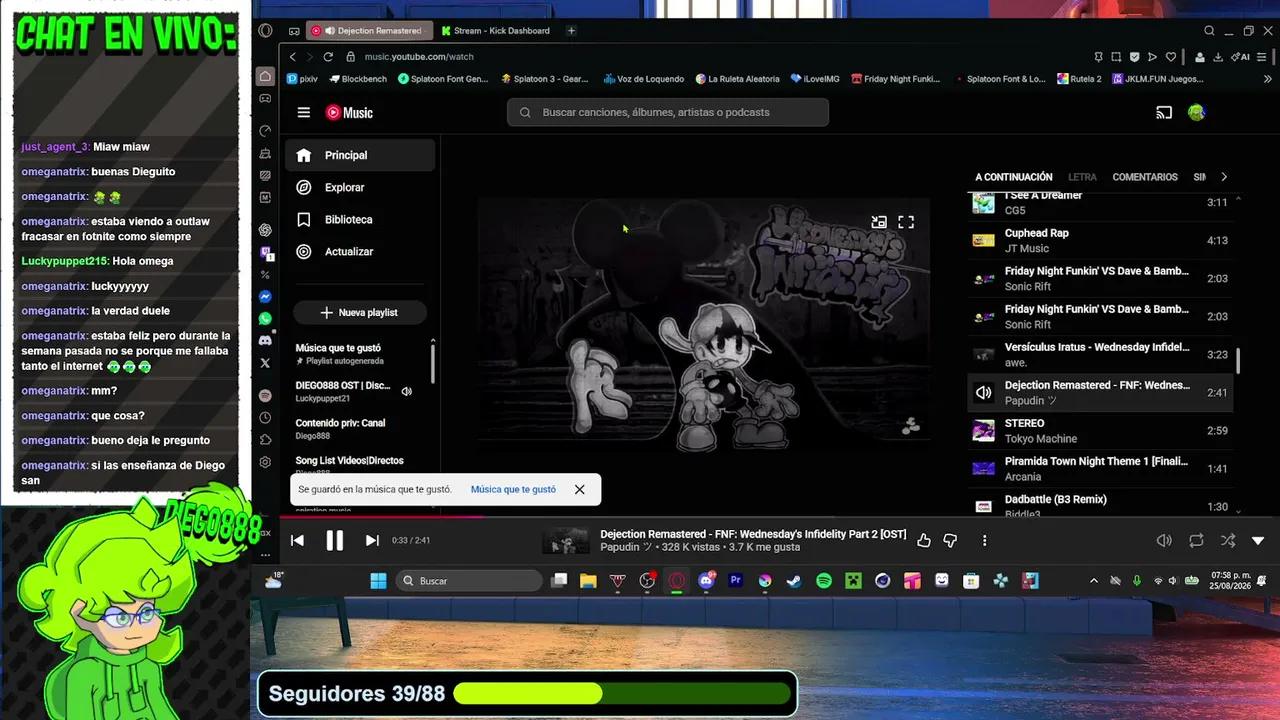The image size is (1280, 720).
Task: Play Versículus Iratus from the queue
Action: [1100, 354]
